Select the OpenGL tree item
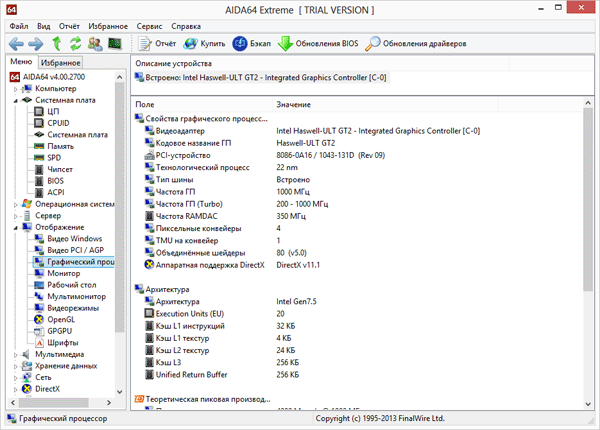 (x=55, y=319)
